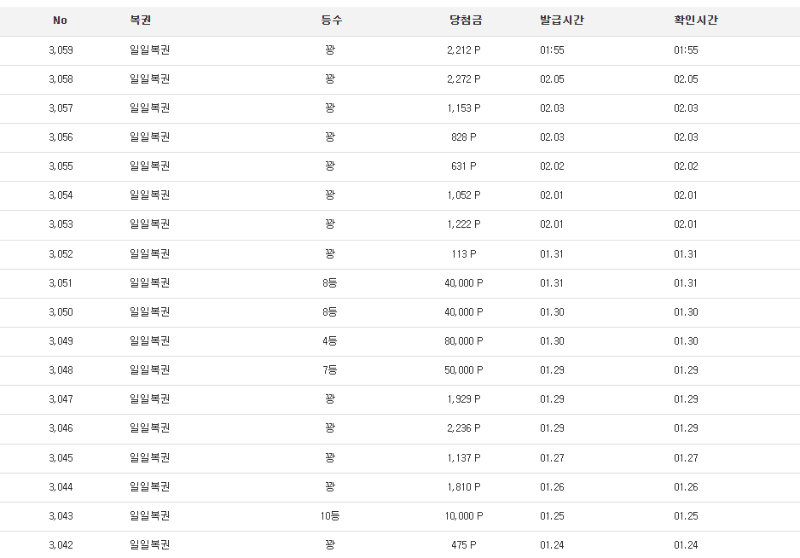800x558 pixels.
Task: Click the 50,000 P prize amount
Action: tap(464, 370)
